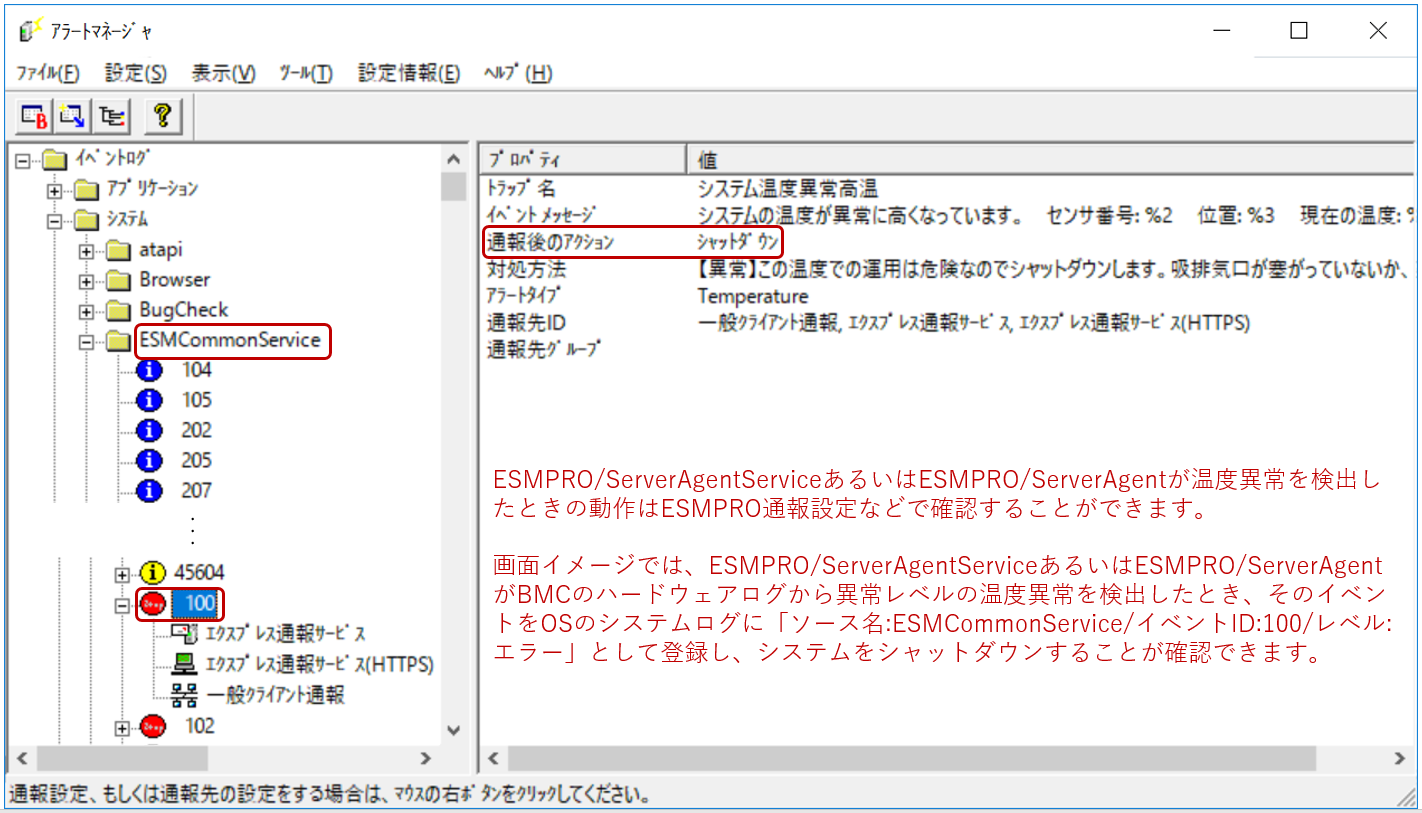Click the エクスプレス通報サービス(HTTPS) computer icon

(184, 664)
